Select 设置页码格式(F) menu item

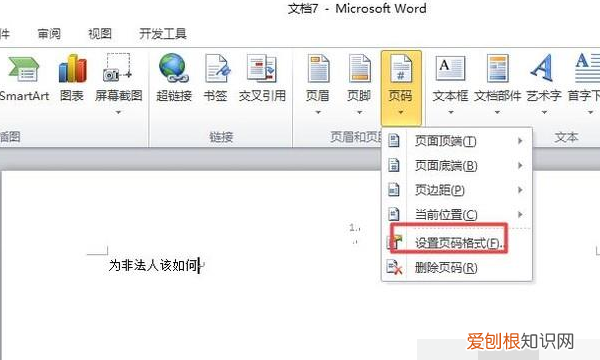tap(457, 243)
